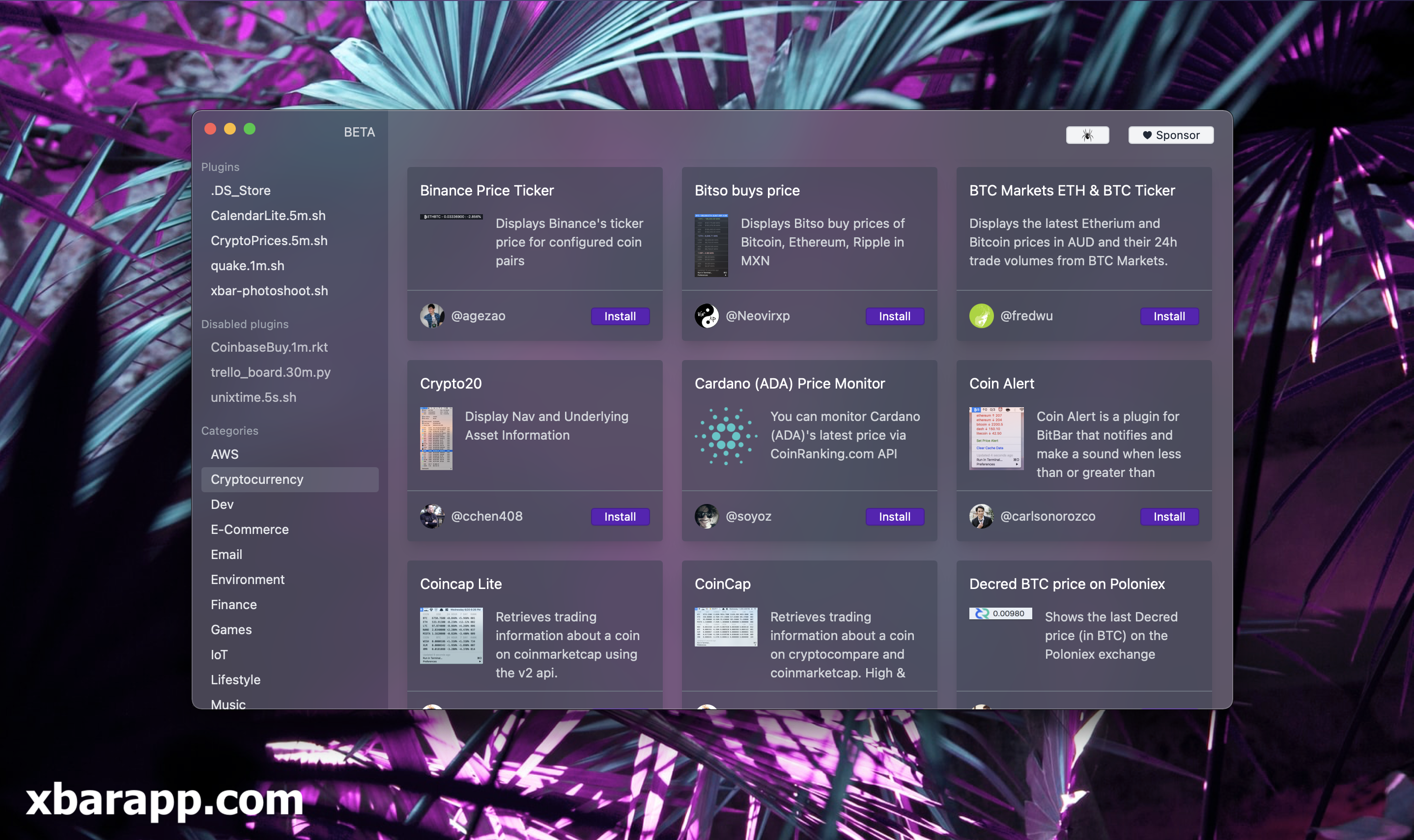
Task: Click author name @carlsonorozco
Action: tap(1048, 516)
